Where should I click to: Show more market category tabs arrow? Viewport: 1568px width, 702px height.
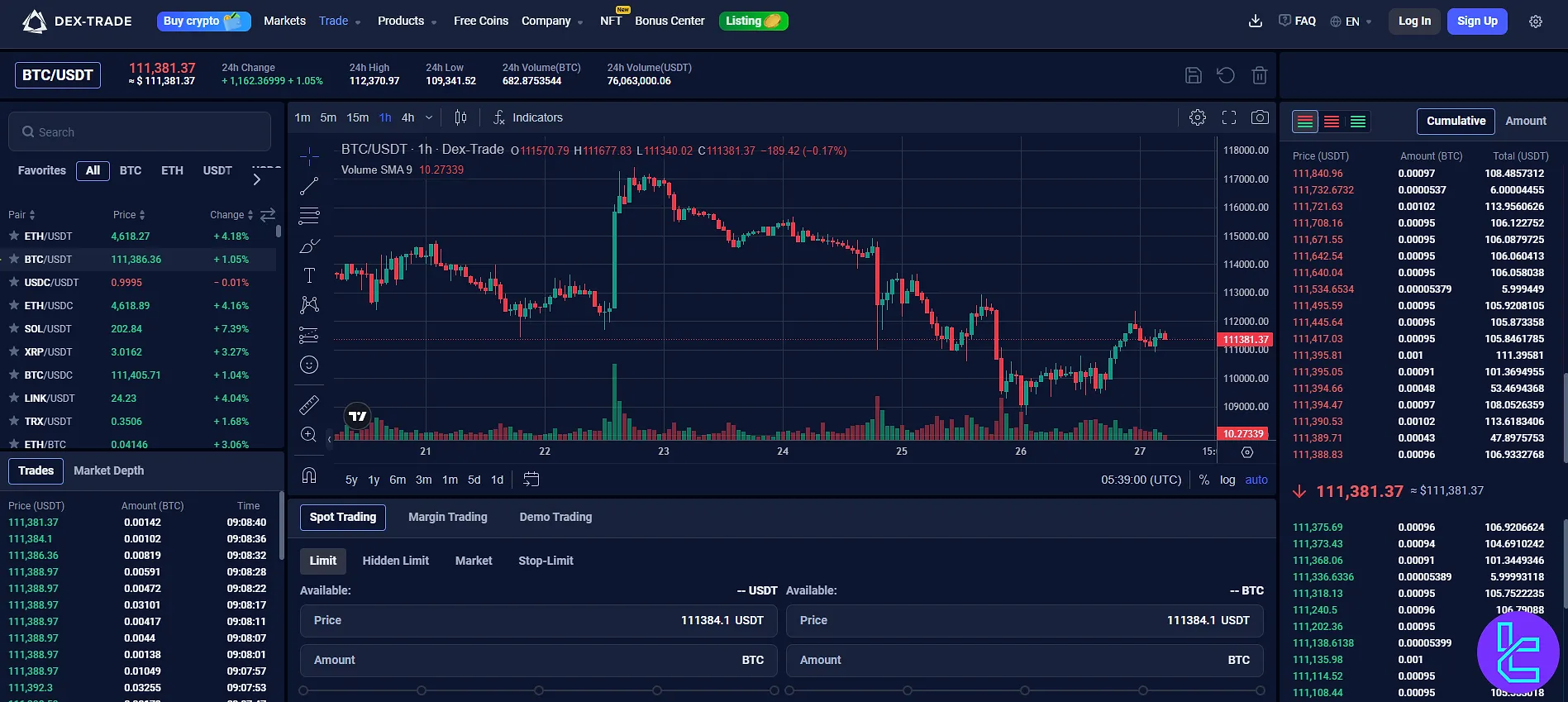coord(256,179)
